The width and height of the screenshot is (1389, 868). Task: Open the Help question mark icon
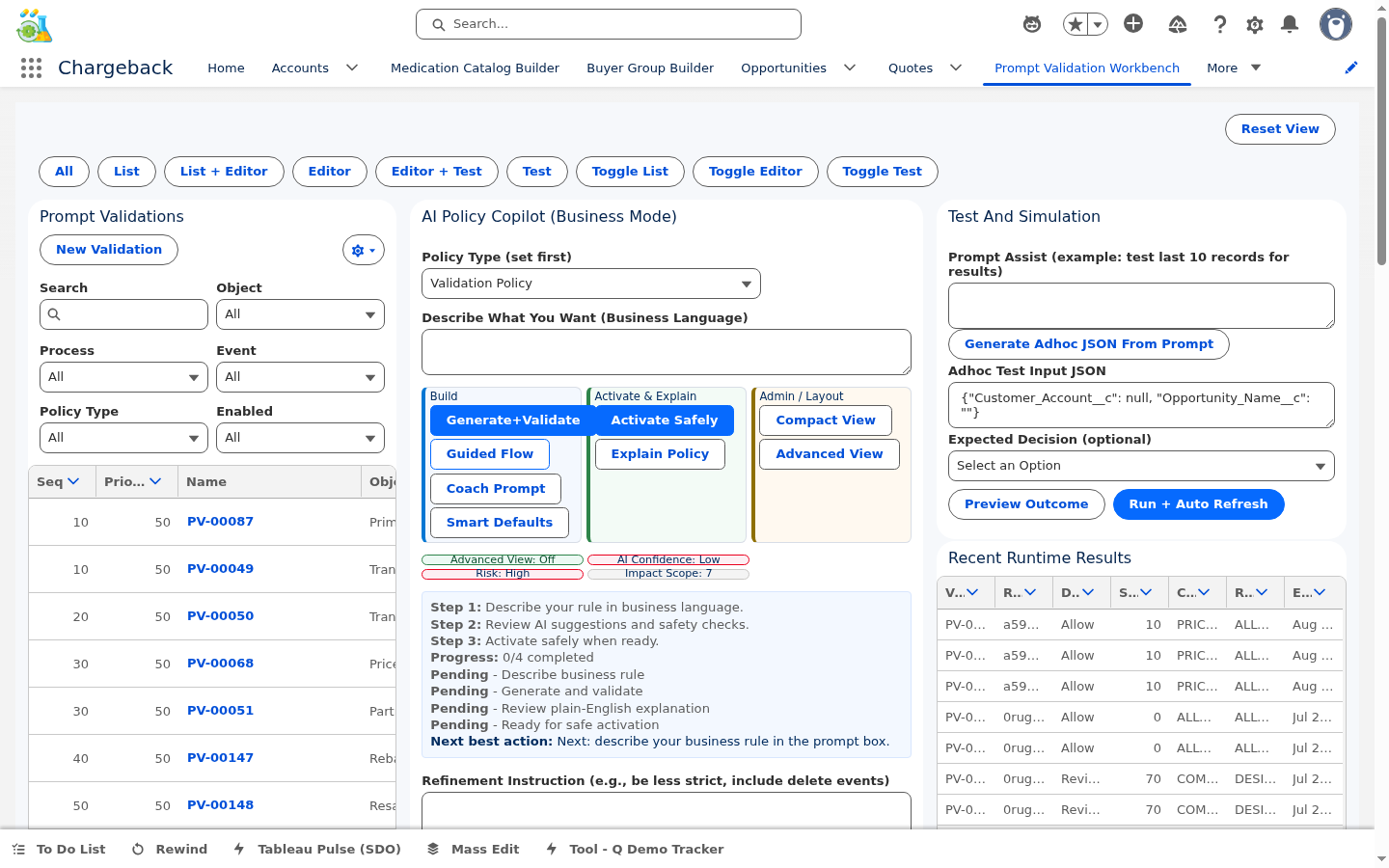pos(1220,24)
